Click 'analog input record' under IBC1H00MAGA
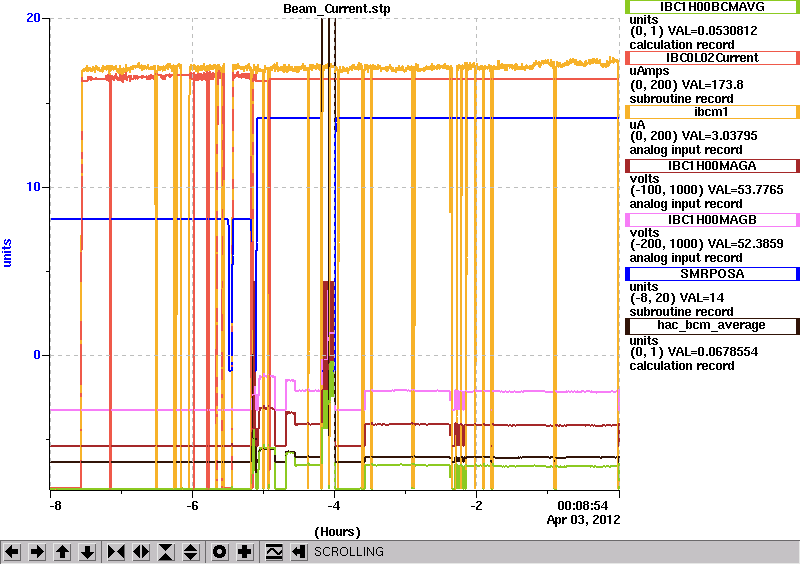Viewport: 800px width, 564px height. (686, 204)
